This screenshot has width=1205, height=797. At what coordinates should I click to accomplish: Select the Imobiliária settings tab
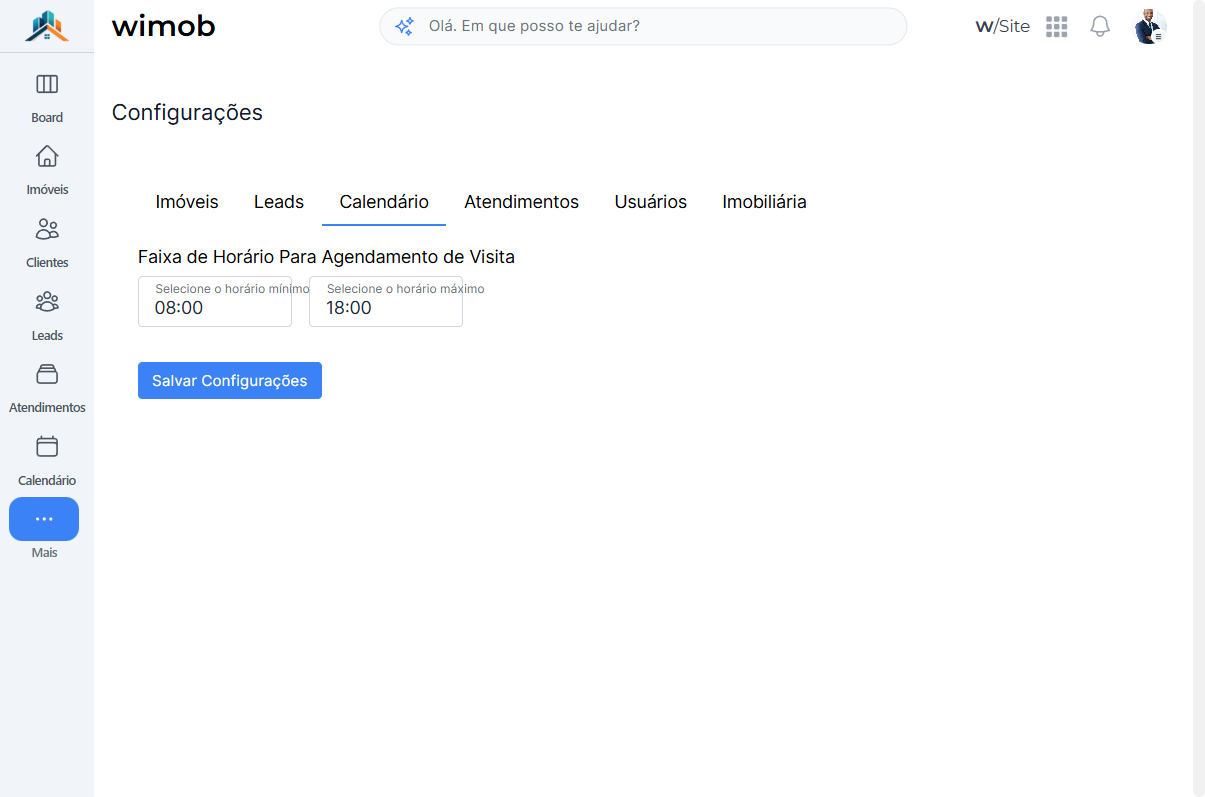pyautogui.click(x=765, y=202)
